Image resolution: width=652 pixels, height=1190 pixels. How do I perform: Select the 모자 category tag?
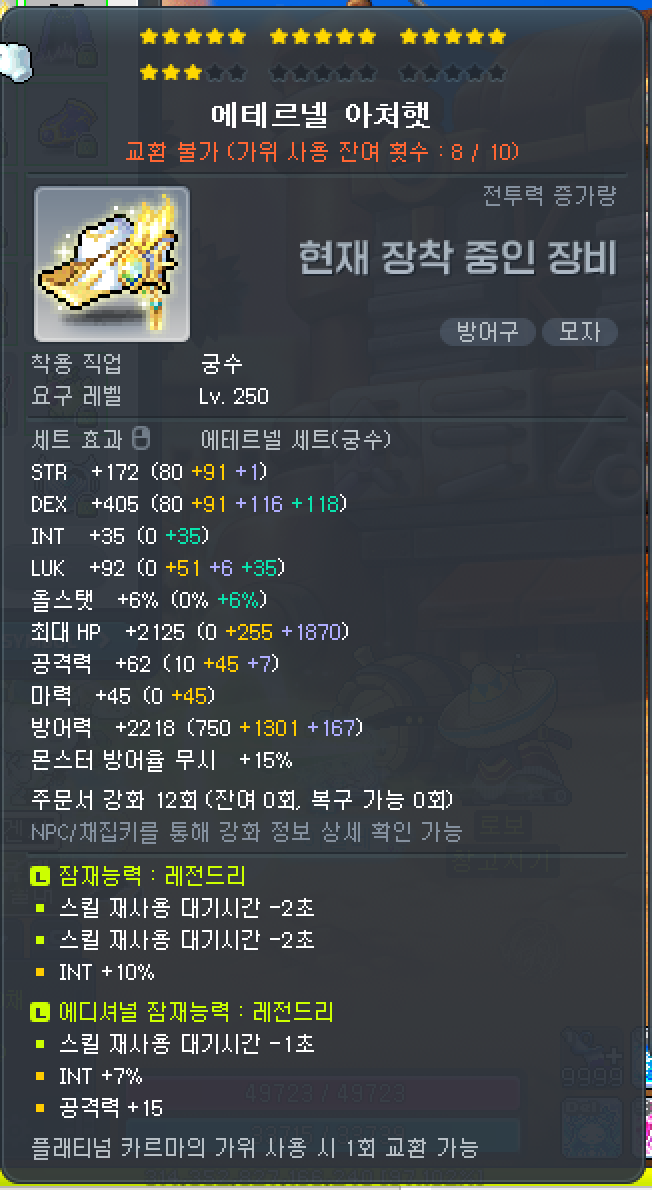tap(580, 332)
